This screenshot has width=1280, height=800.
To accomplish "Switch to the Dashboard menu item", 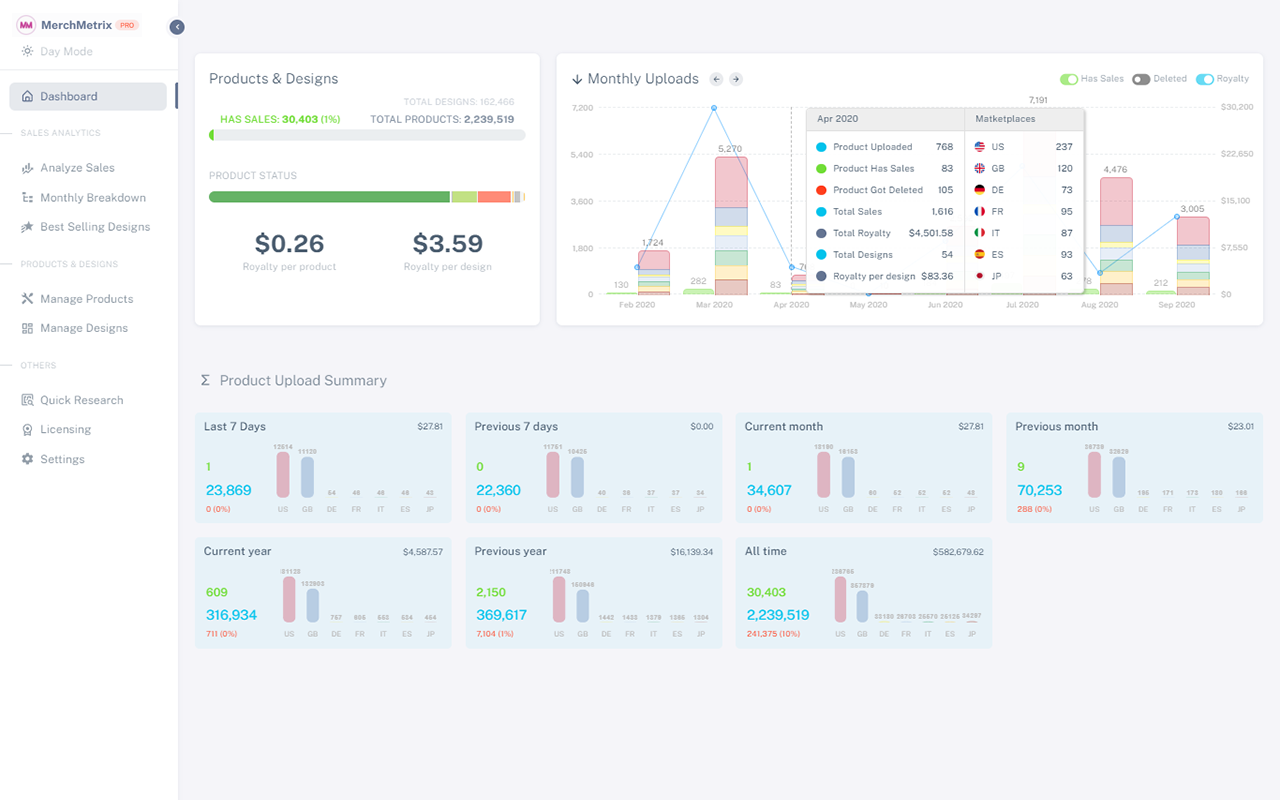I will point(88,96).
